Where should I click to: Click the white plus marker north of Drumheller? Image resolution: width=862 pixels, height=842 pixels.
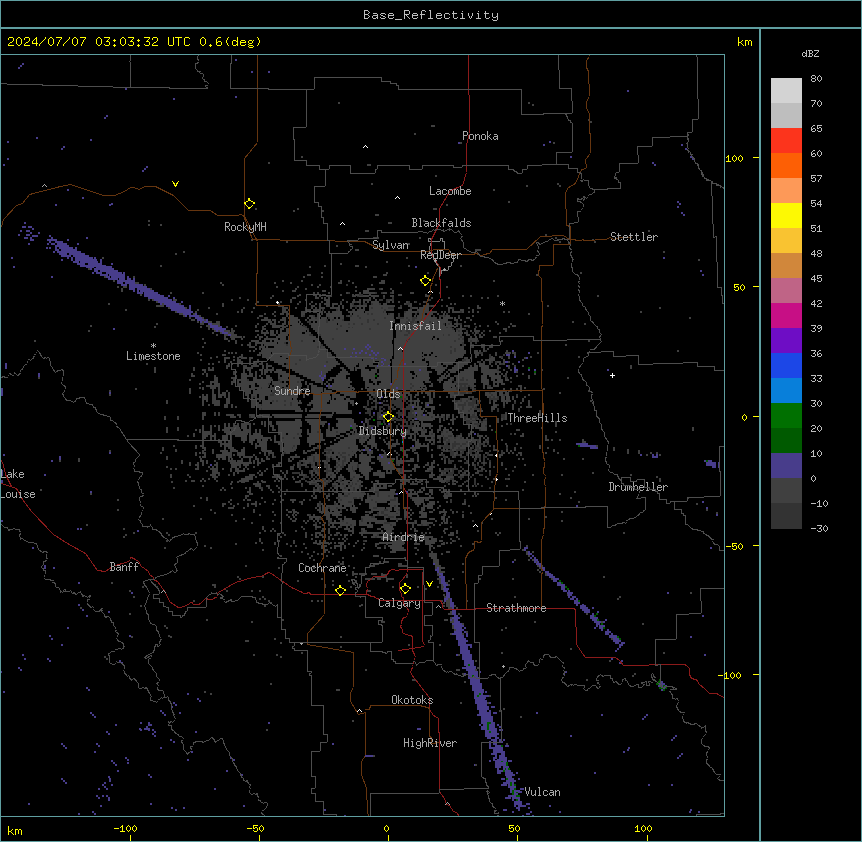coord(612,375)
